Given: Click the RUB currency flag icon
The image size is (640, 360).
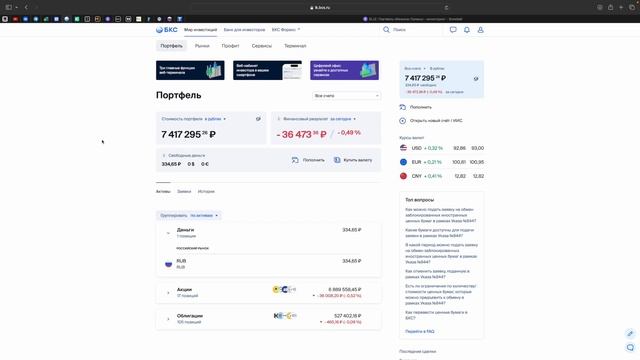Looking at the screenshot, I should [168, 264].
